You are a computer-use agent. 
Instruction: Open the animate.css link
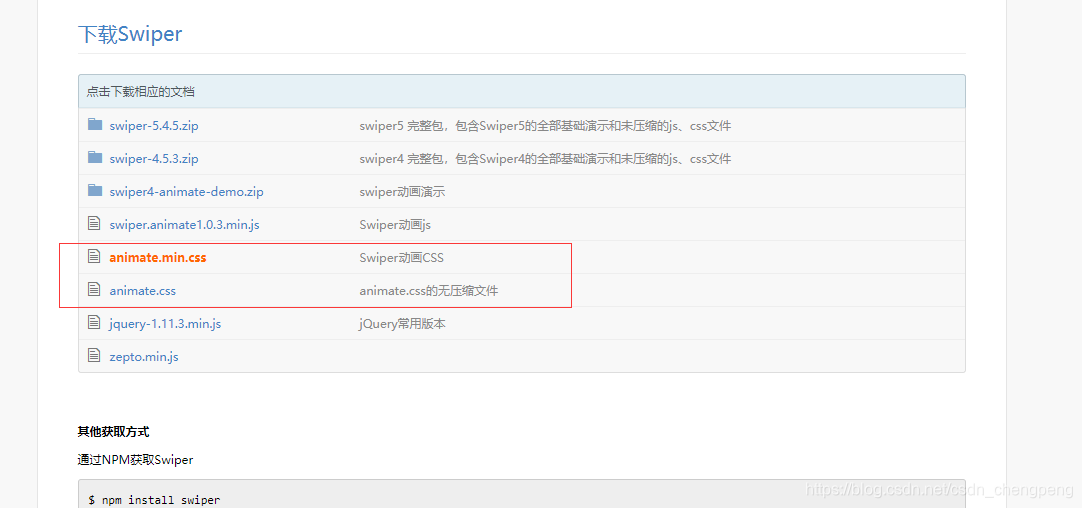[143, 291]
